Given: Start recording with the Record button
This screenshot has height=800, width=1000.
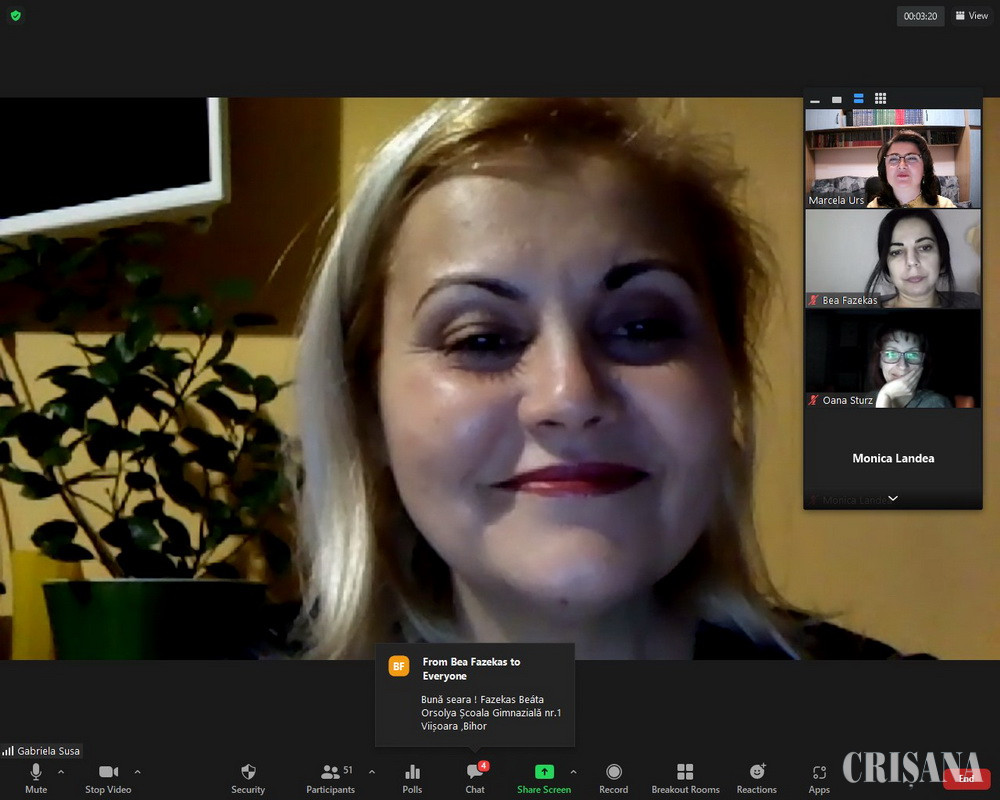Looking at the screenshot, I should pyautogui.click(x=613, y=777).
